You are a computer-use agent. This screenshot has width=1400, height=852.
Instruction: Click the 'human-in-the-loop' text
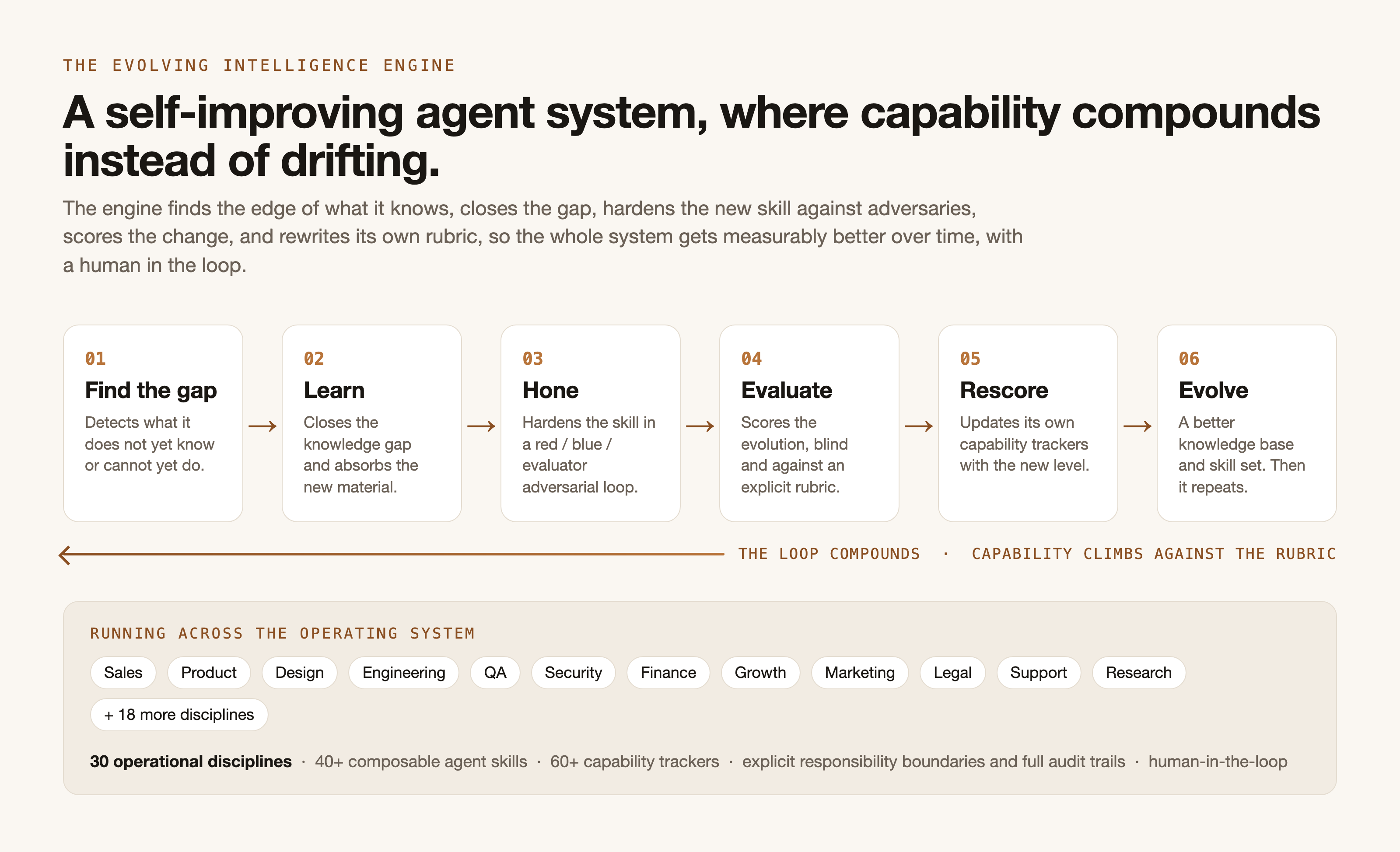pyautogui.click(x=1218, y=762)
